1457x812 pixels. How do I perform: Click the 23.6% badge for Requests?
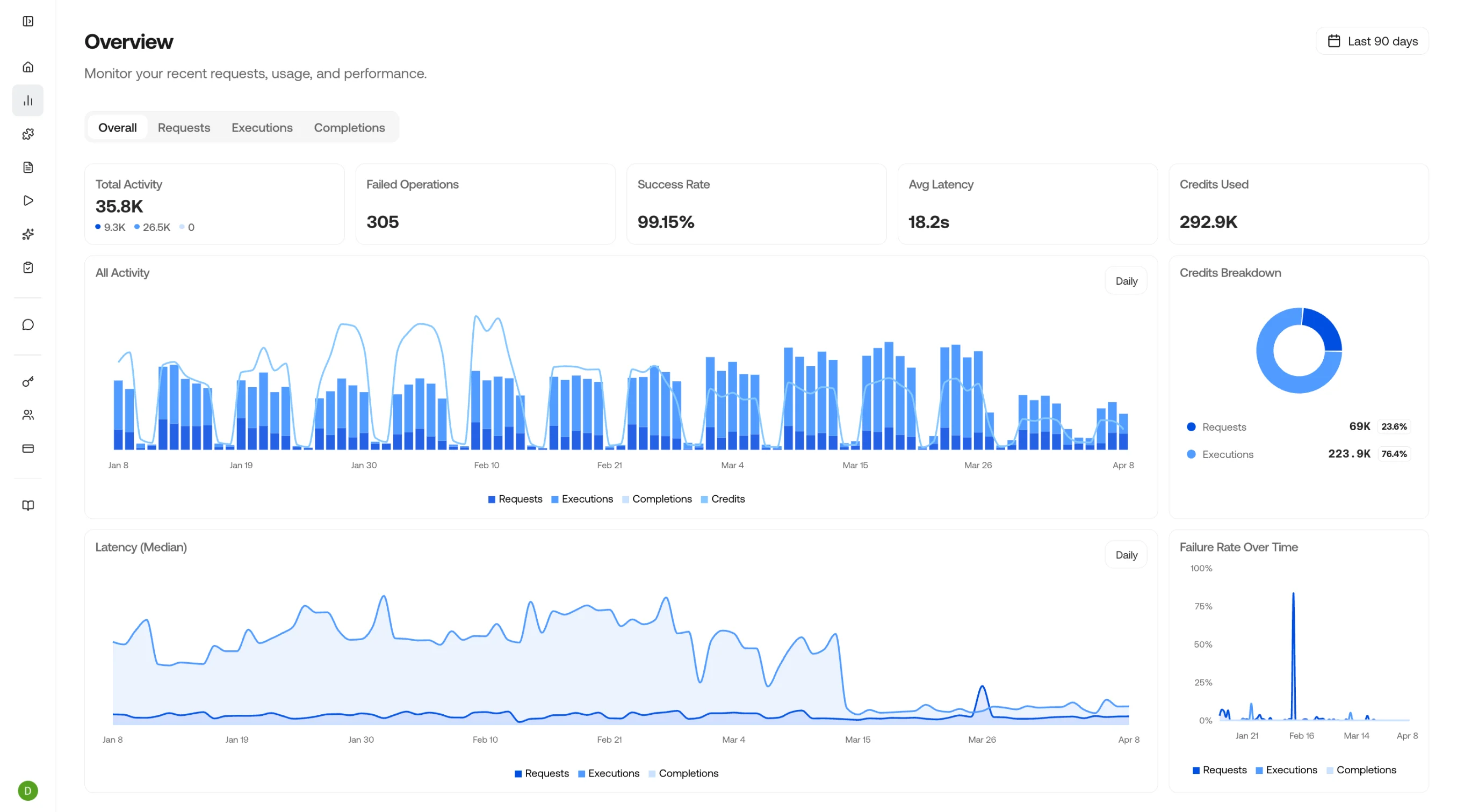tap(1393, 427)
